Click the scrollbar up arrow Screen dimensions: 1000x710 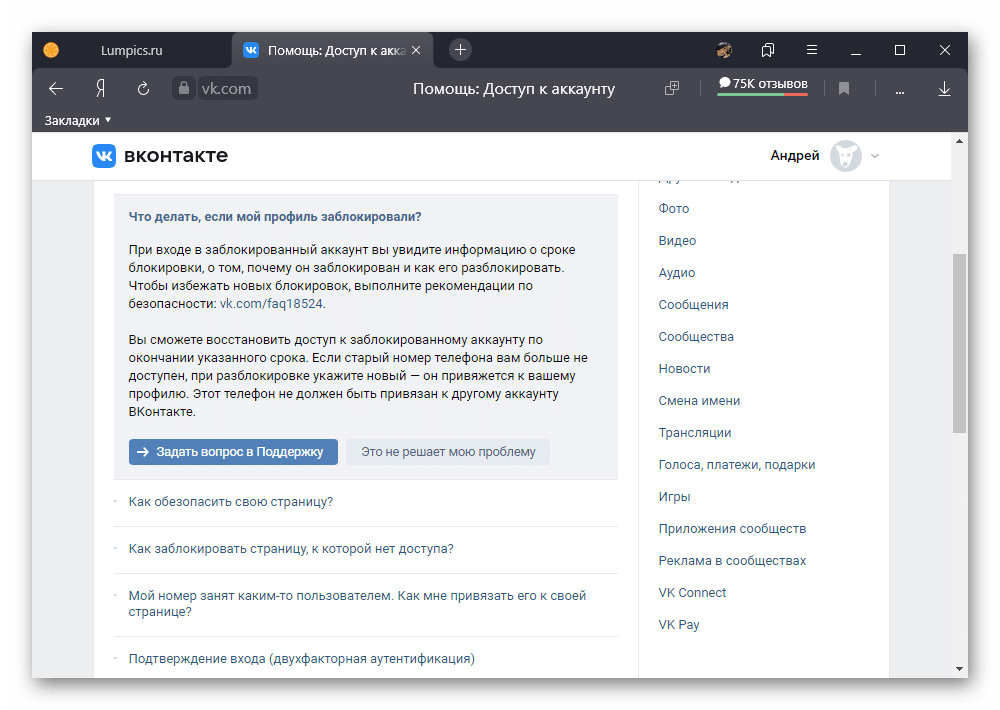(959, 141)
